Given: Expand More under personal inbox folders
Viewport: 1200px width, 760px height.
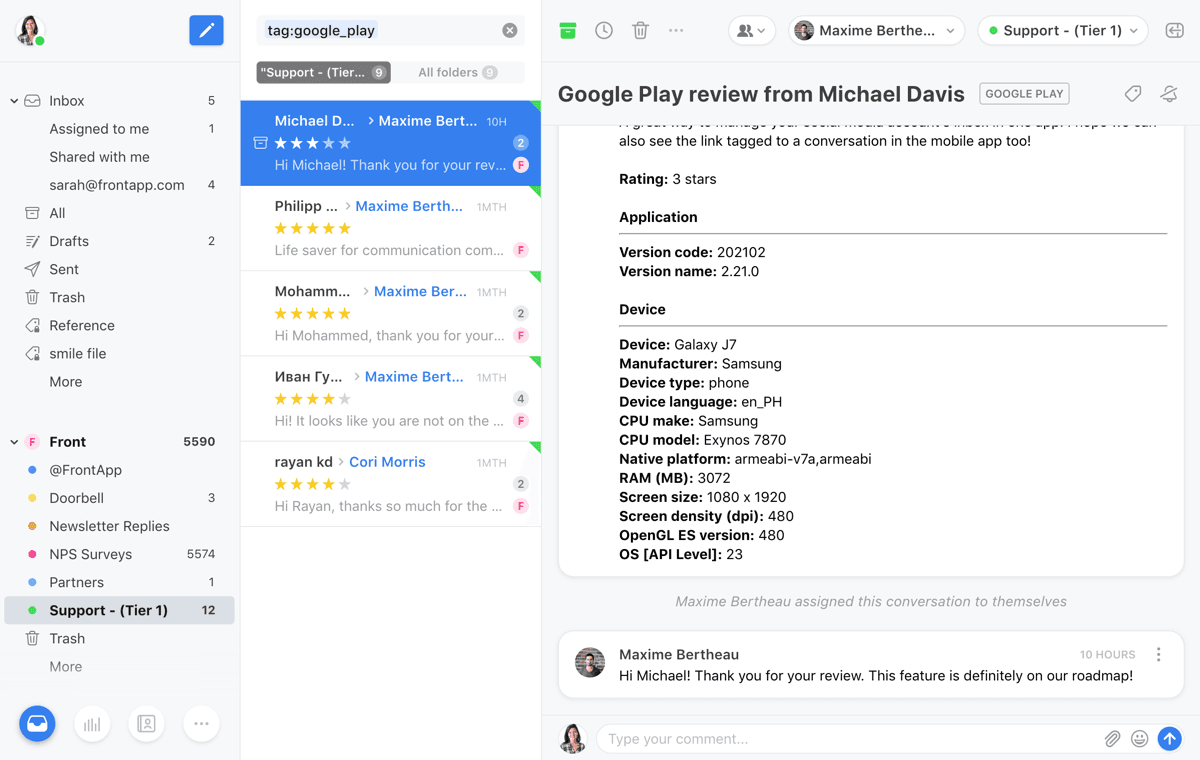Looking at the screenshot, I should (66, 381).
